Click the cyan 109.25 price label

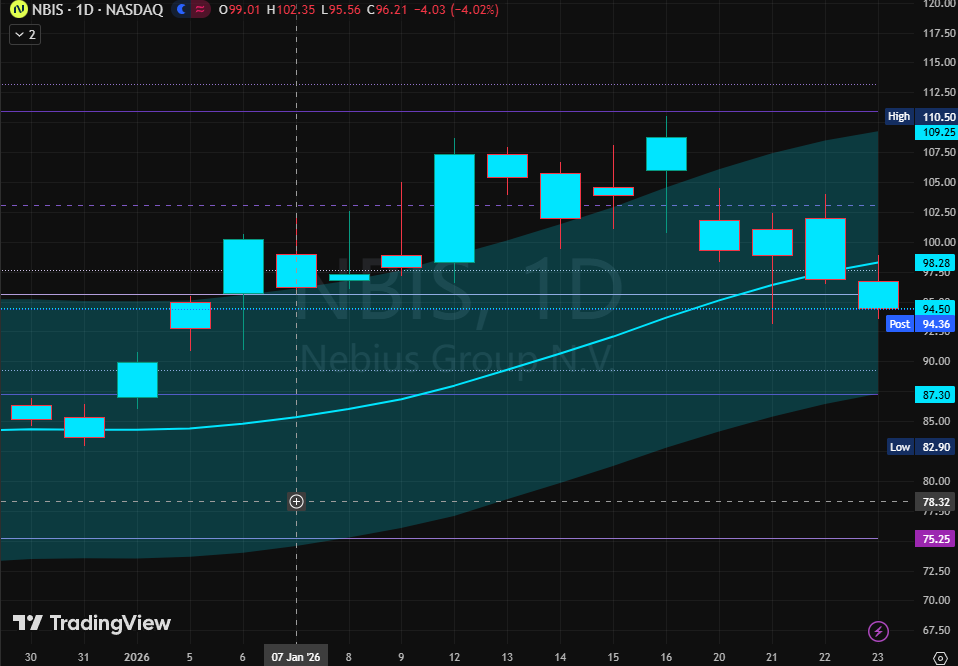tap(936, 132)
